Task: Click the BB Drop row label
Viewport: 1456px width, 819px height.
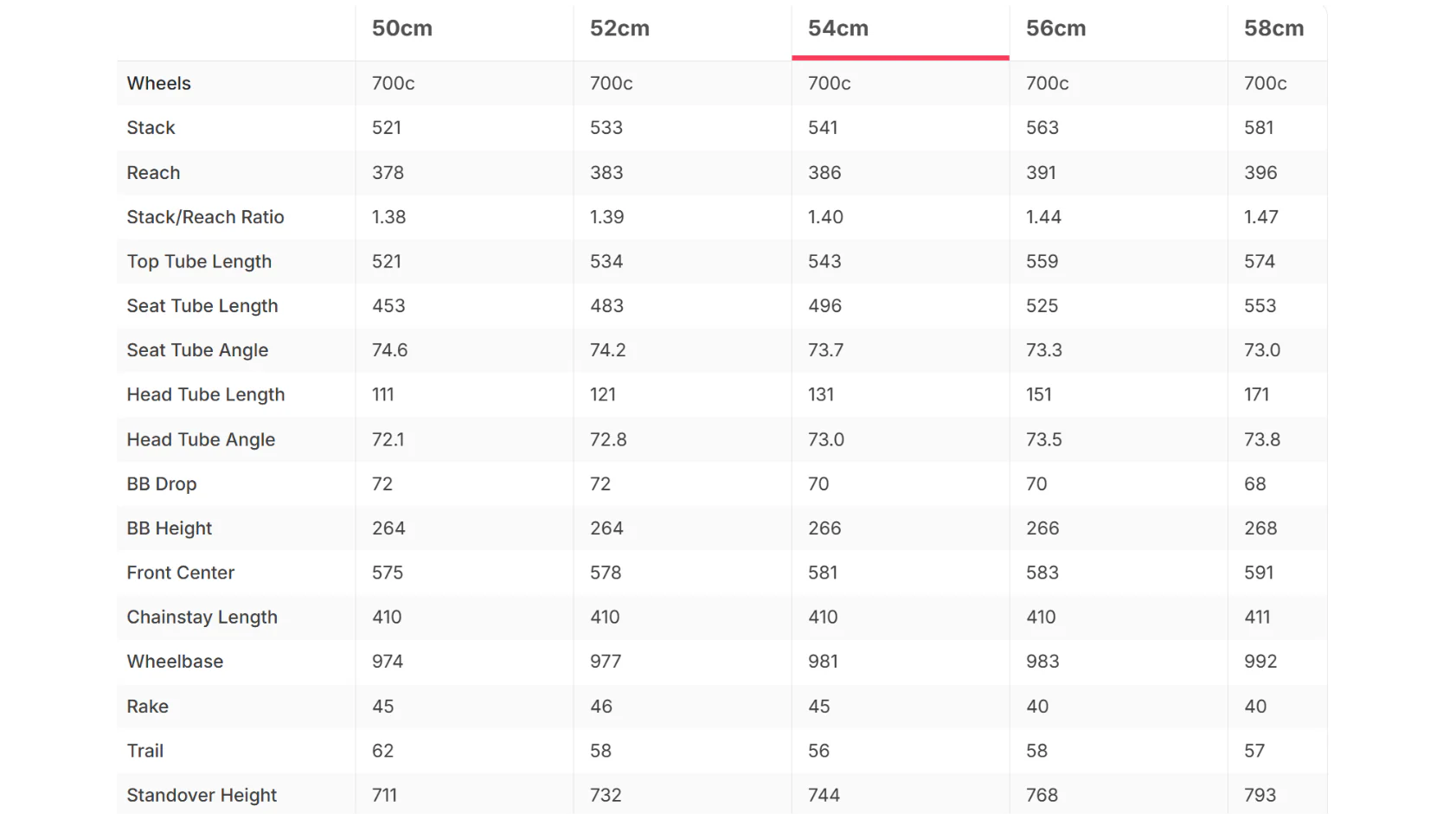Action: [162, 483]
